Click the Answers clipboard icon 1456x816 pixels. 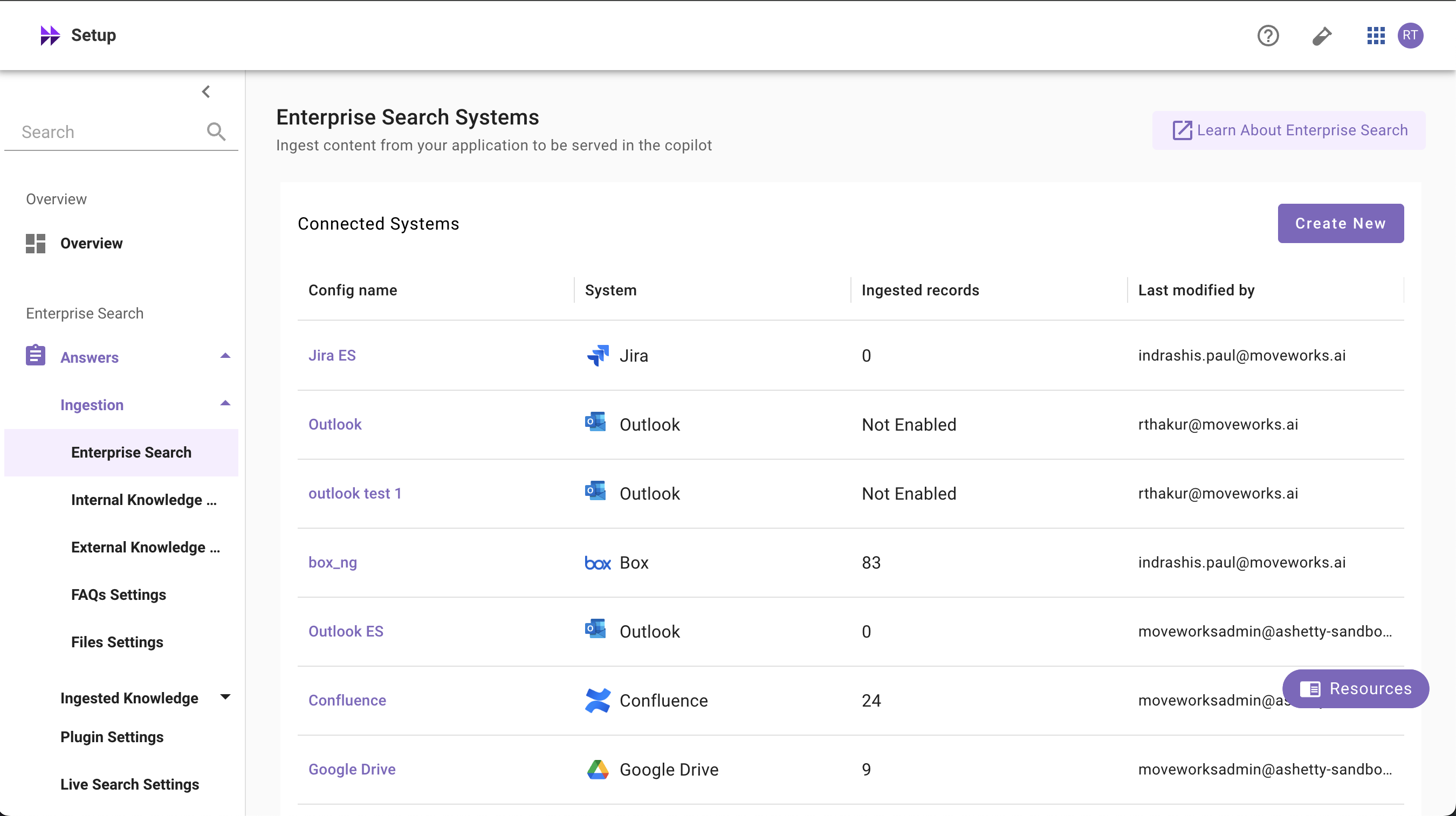tap(36, 356)
